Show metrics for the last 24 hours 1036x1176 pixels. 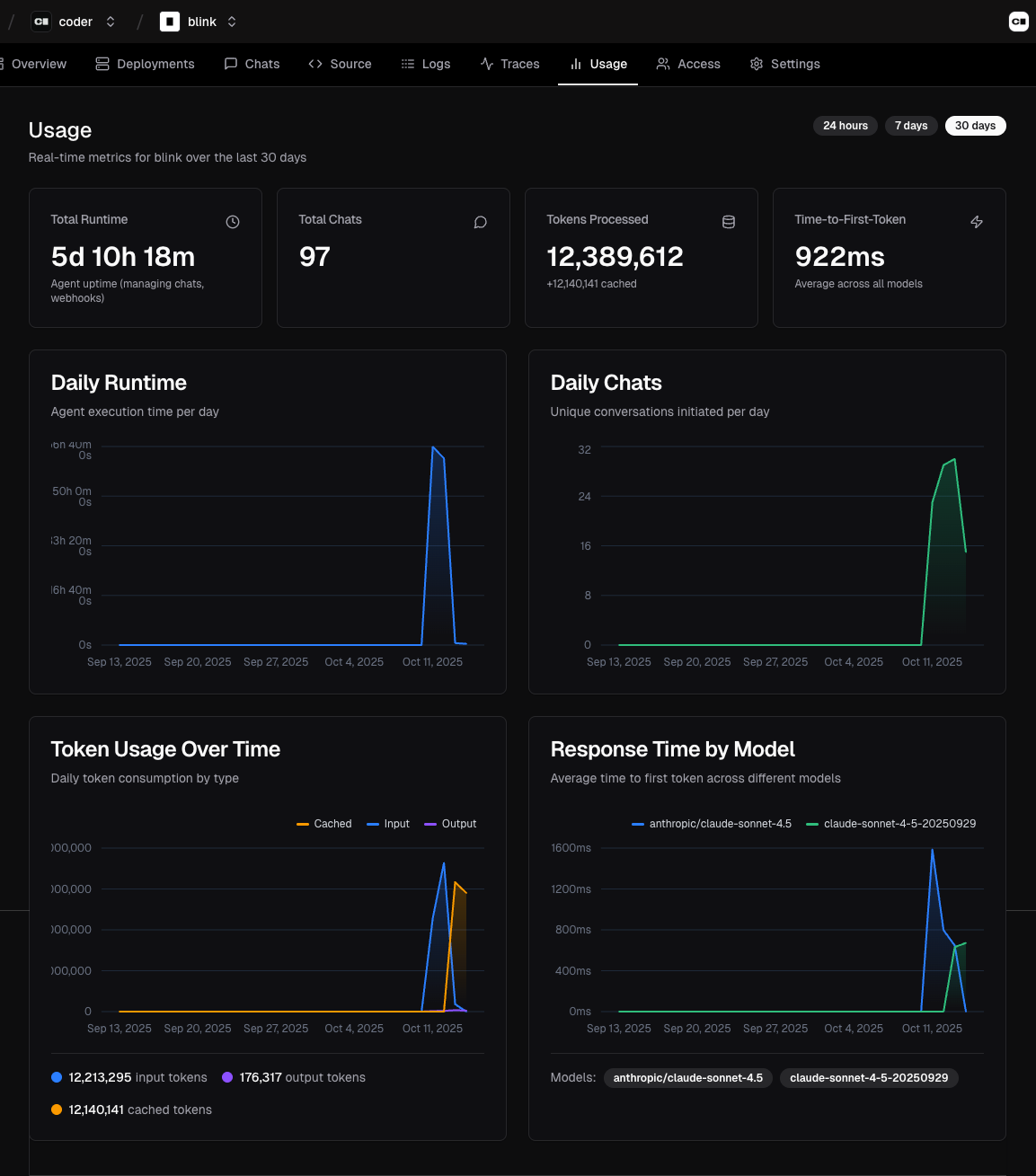coord(845,126)
